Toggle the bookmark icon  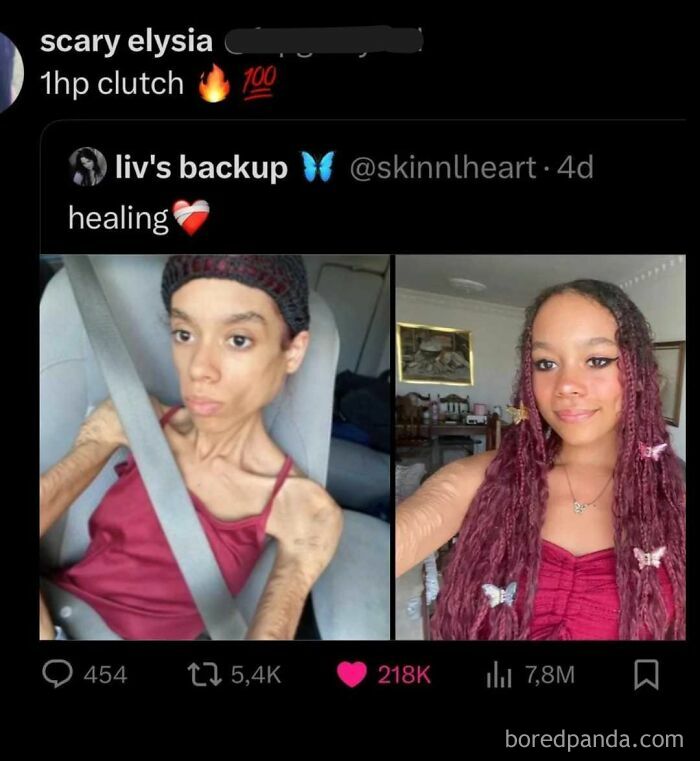click(x=647, y=675)
